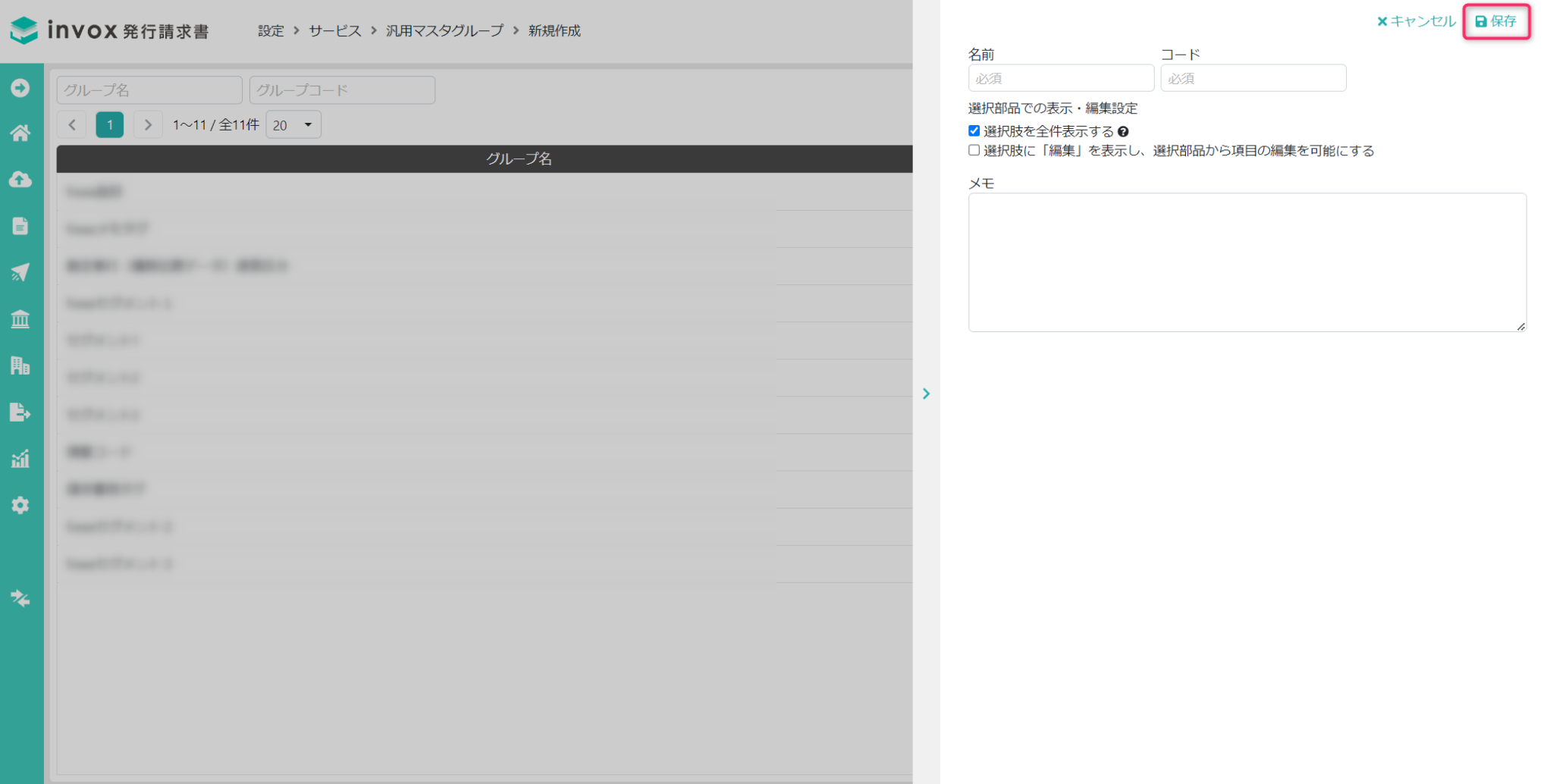Open the bank building icon
Screen dimensions: 1553x784
tap(20, 319)
